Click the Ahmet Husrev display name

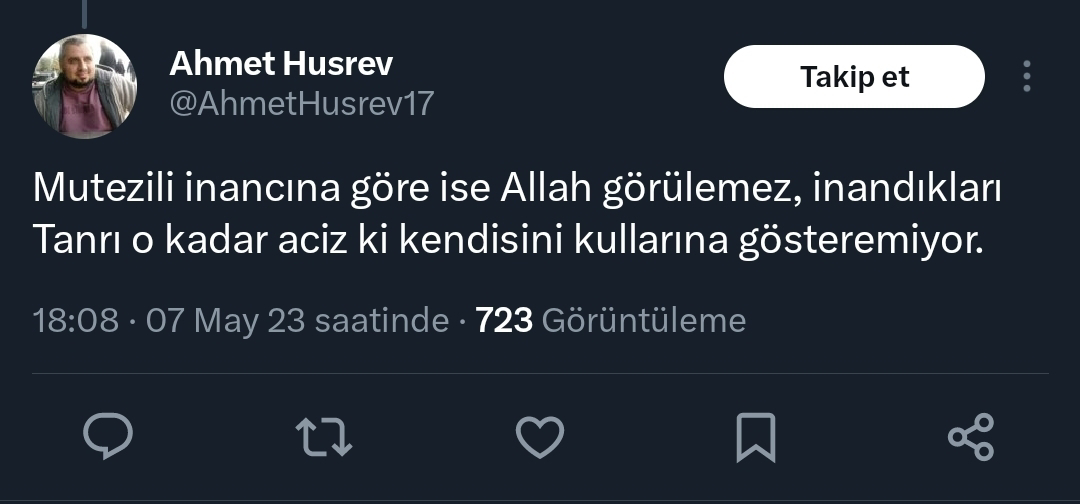[281, 63]
